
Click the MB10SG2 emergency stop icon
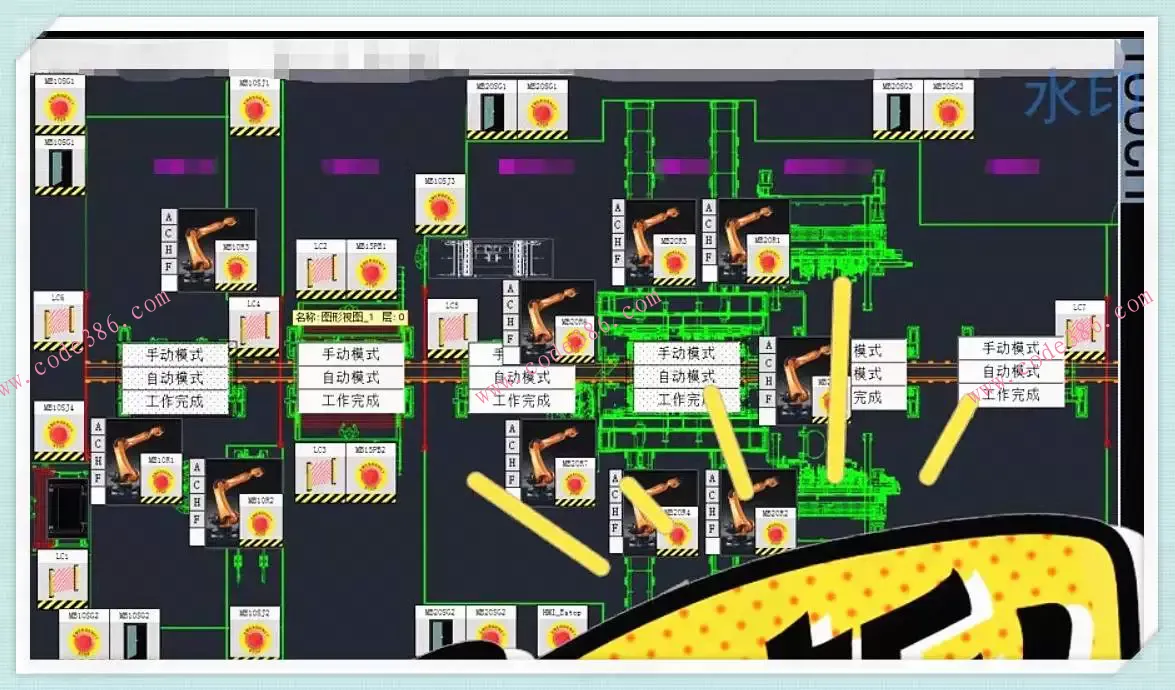(x=84, y=635)
